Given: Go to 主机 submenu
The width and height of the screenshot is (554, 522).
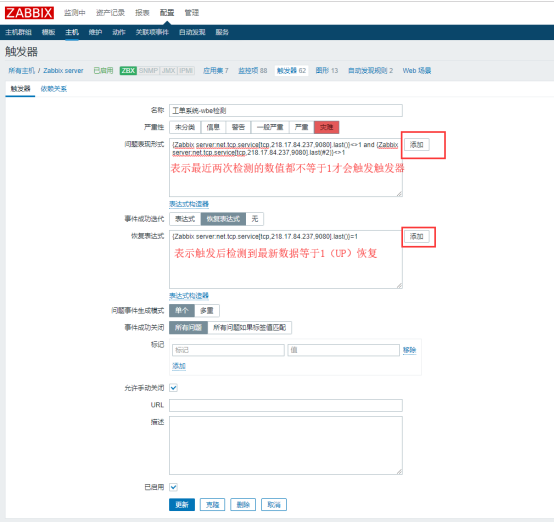Looking at the screenshot, I should [x=72, y=32].
